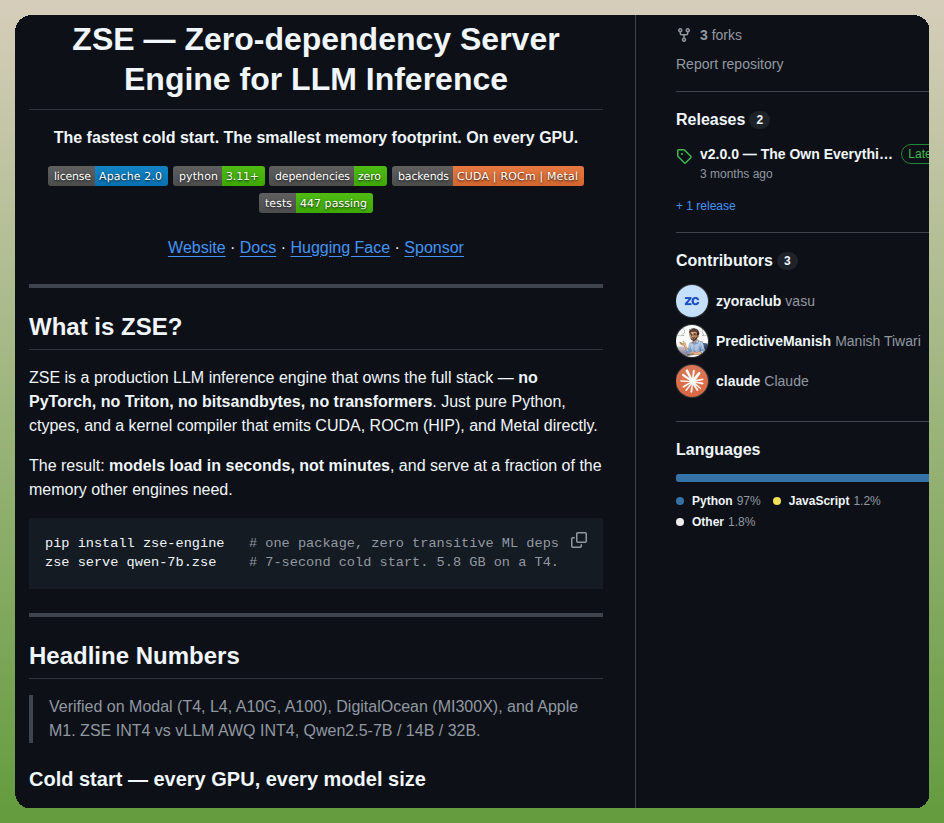The width and height of the screenshot is (944, 823).
Task: Open the Sponsor link
Action: click(433, 247)
